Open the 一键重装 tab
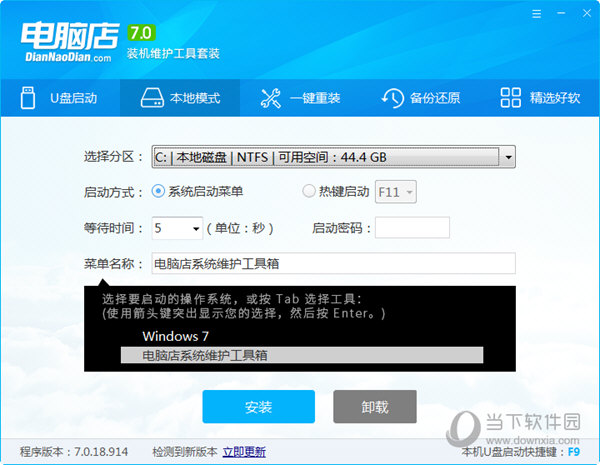 [300, 98]
